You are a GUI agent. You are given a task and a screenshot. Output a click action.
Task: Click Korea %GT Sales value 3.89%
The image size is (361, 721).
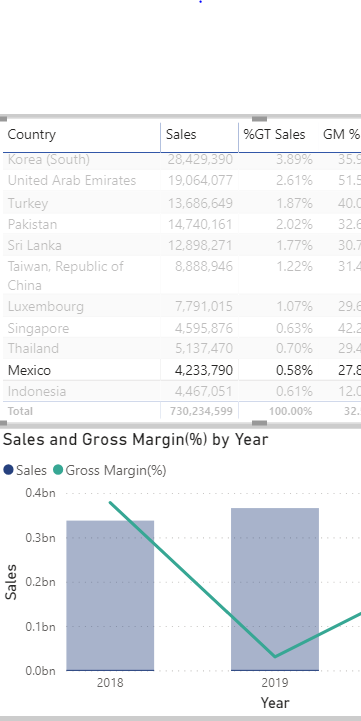pyautogui.click(x=294, y=160)
